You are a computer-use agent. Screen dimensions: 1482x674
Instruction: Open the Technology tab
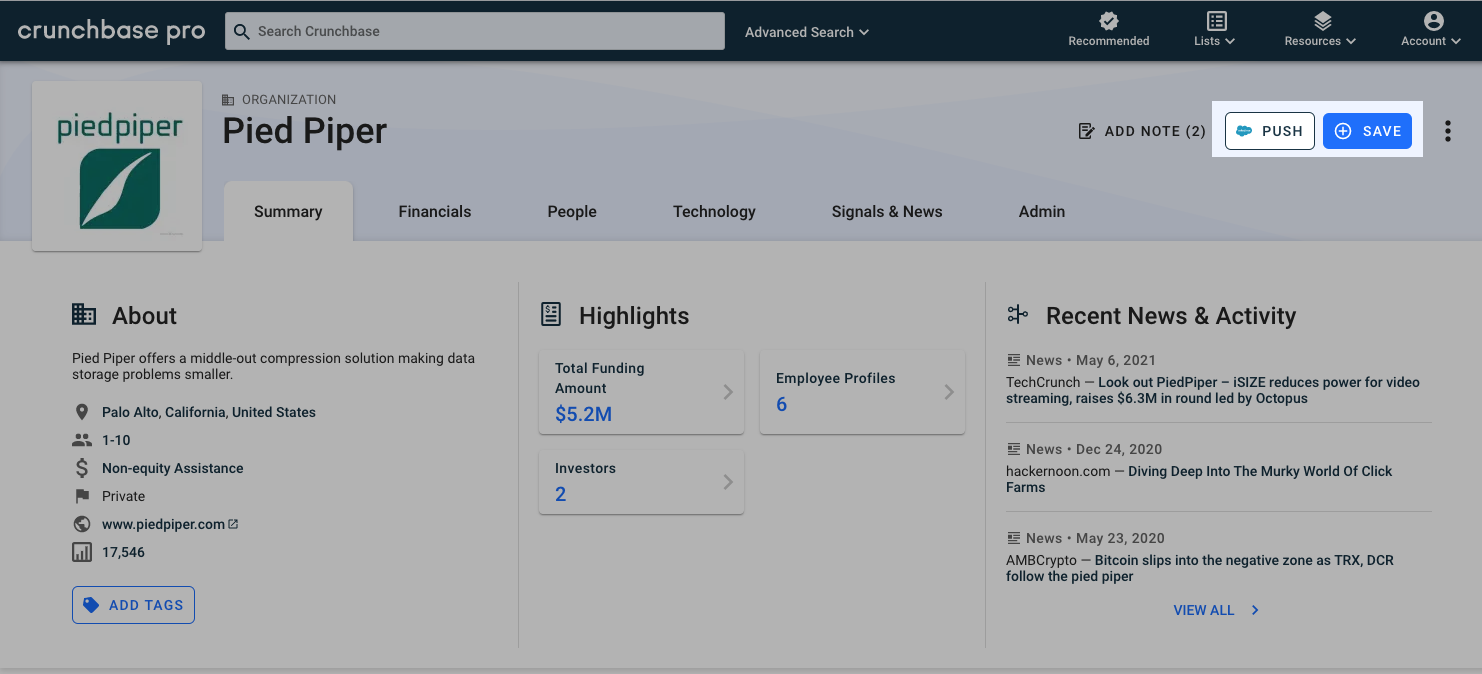(x=714, y=211)
